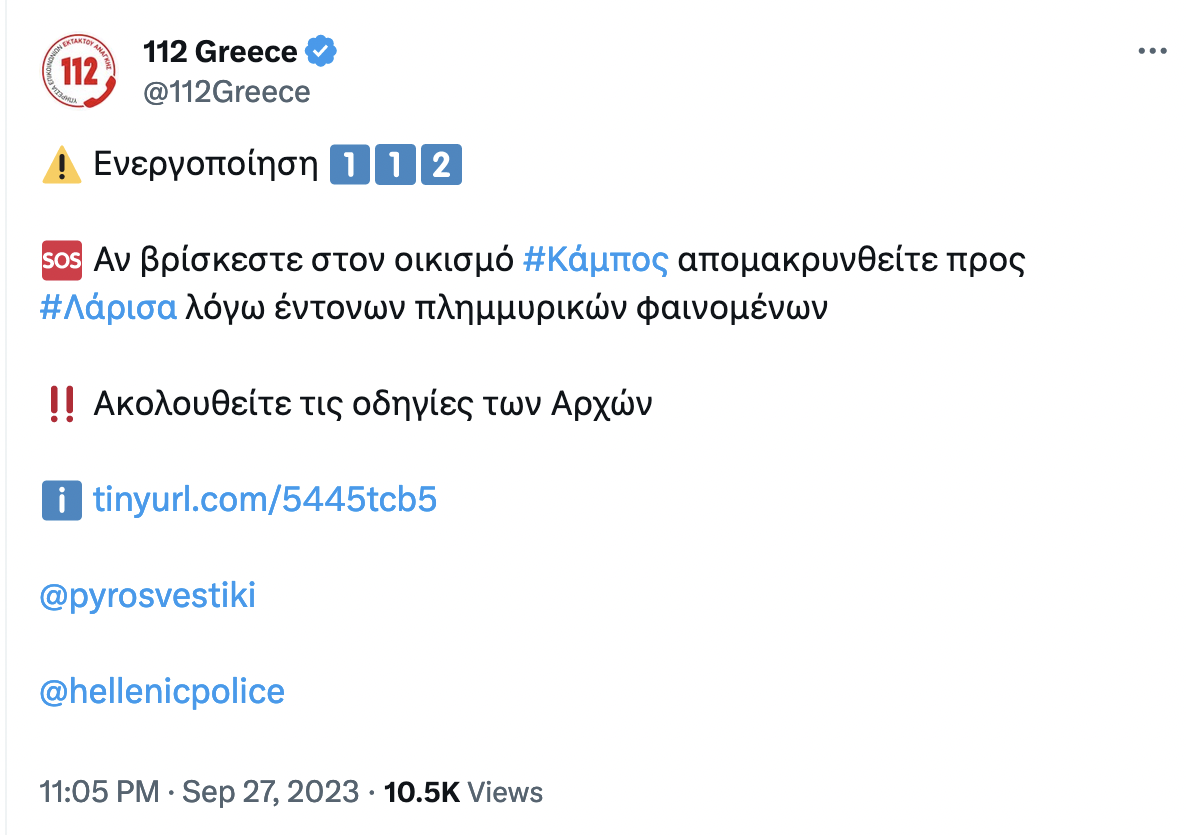Viewport: 1186px width, 835px height.
Task: Follow the tinyurl.com/5445tcb5 link
Action: pyautogui.click(x=265, y=500)
